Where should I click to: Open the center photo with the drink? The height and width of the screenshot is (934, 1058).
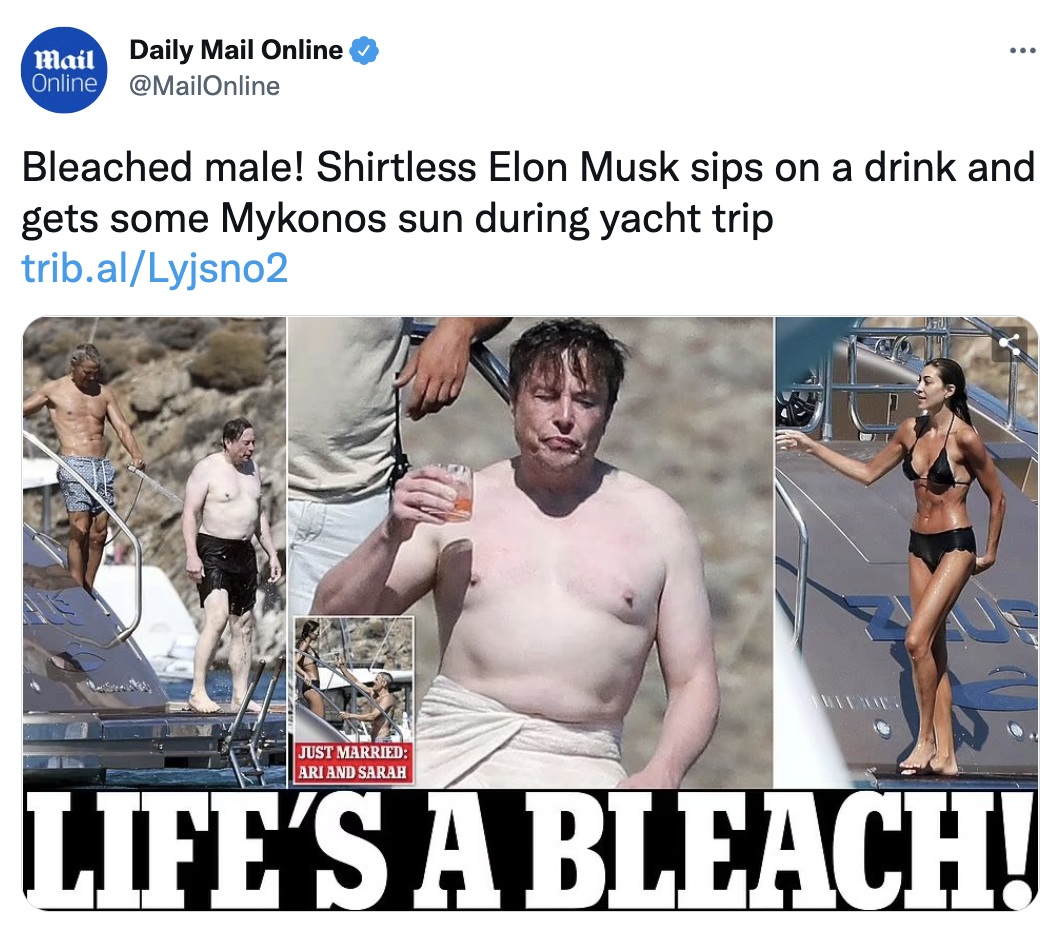(530, 552)
